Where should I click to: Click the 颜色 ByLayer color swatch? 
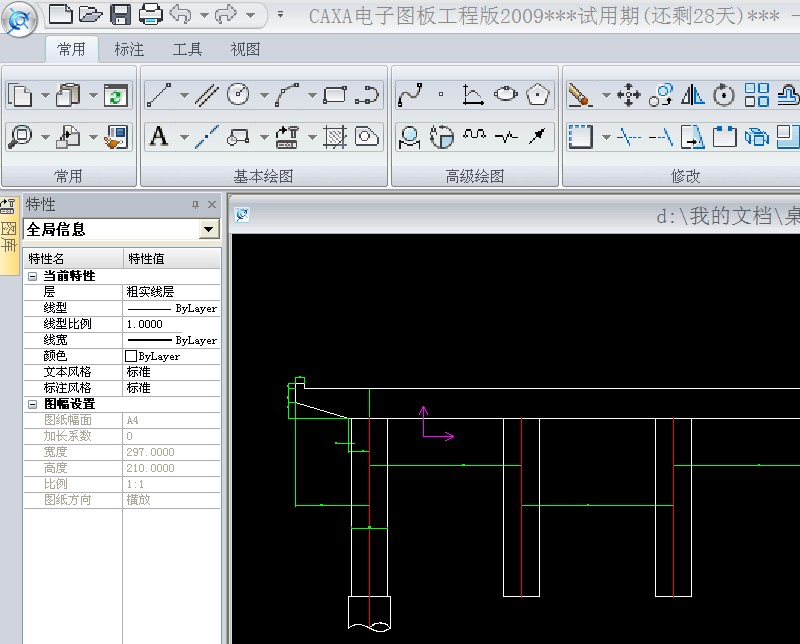pos(131,356)
